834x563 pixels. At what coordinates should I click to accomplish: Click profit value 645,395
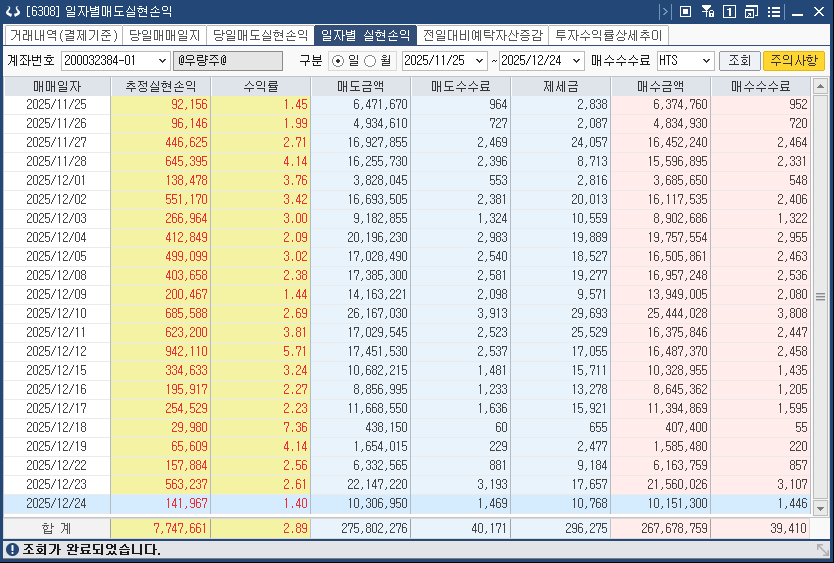(187, 161)
